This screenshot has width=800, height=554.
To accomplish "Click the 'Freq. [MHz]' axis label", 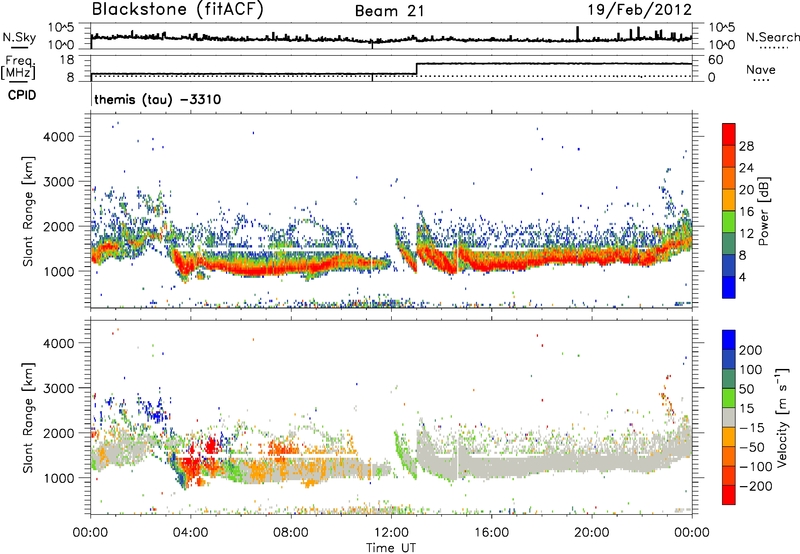I will 18,67.
